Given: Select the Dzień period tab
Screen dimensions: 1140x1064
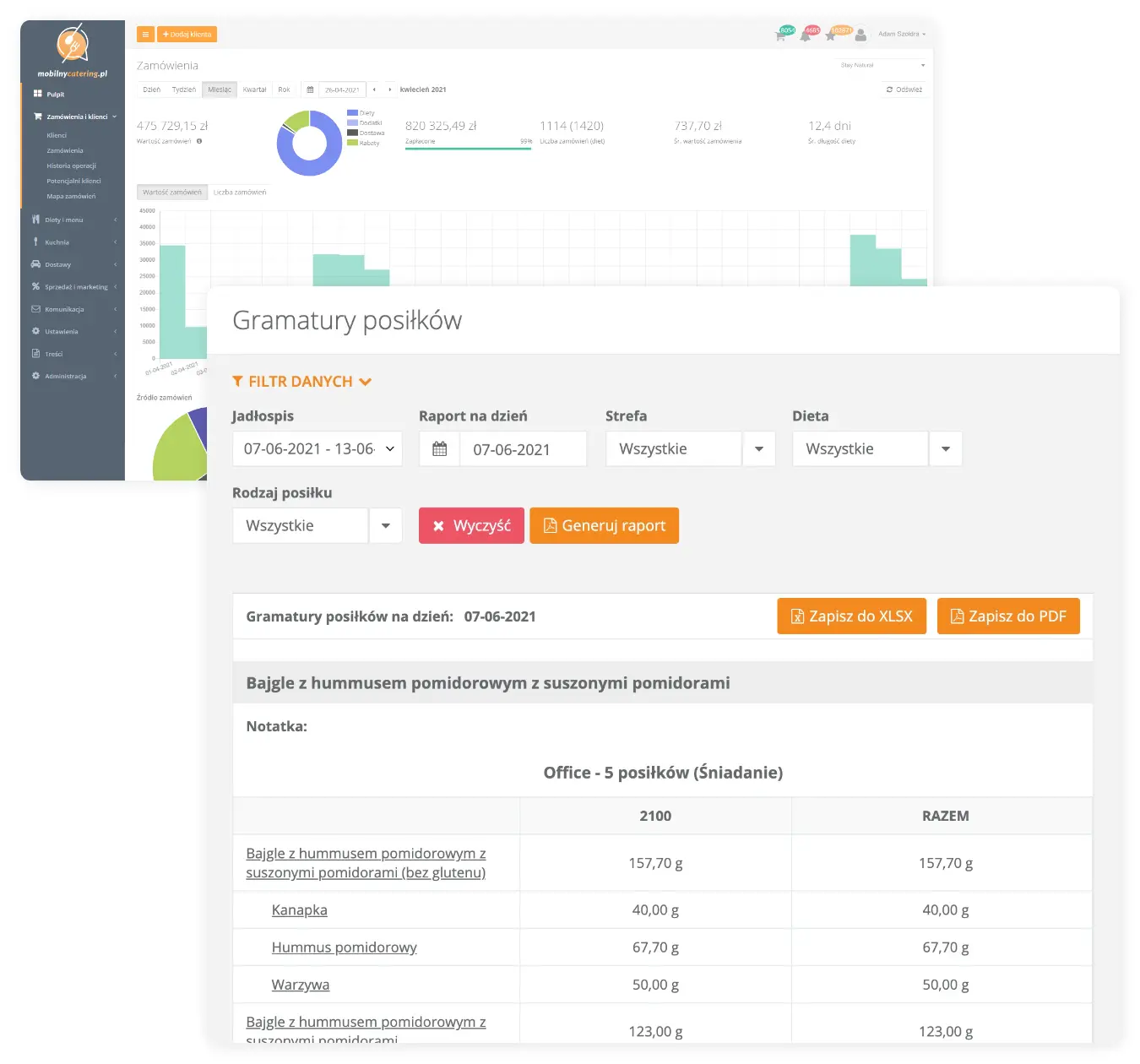Looking at the screenshot, I should [151, 90].
